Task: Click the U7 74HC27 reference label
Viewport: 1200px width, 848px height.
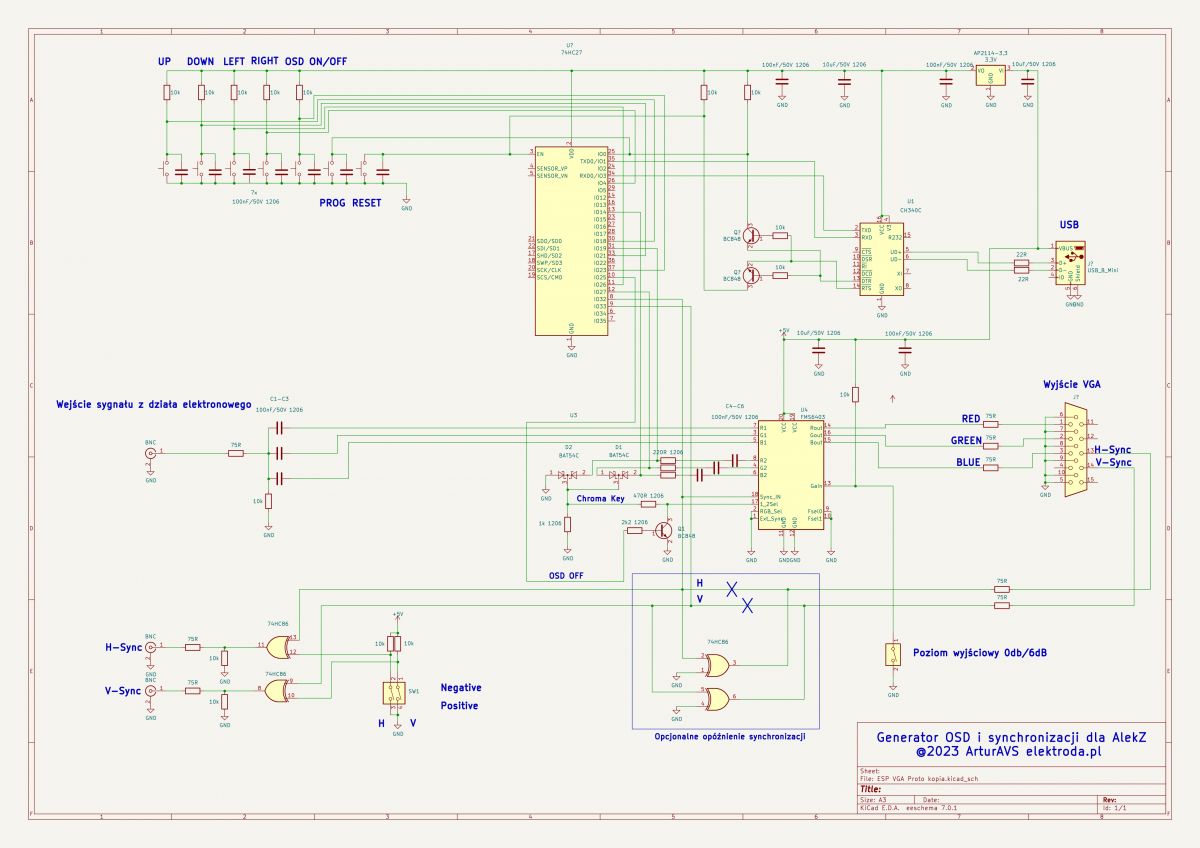Action: (x=570, y=49)
